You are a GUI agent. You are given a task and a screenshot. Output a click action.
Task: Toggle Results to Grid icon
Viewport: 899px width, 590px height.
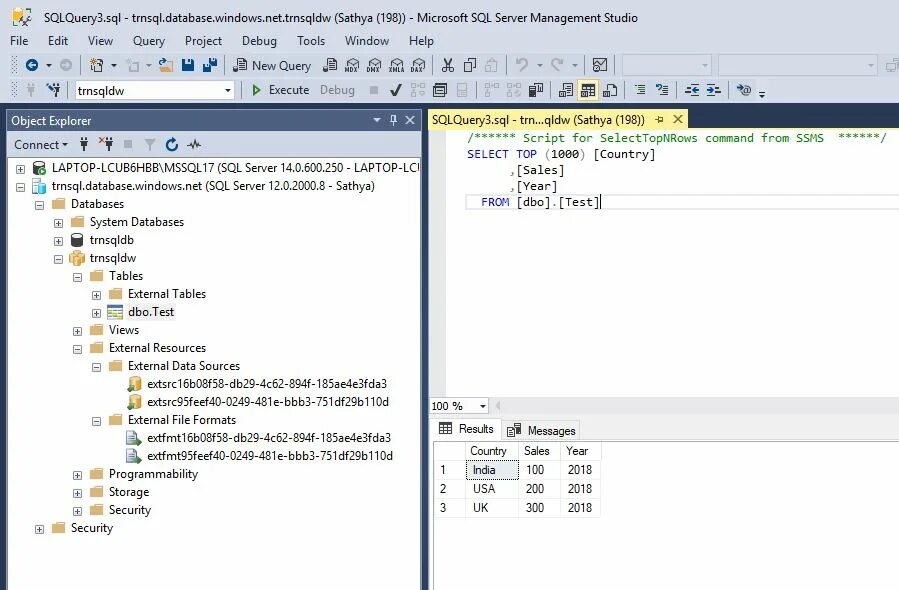pyautogui.click(x=588, y=90)
